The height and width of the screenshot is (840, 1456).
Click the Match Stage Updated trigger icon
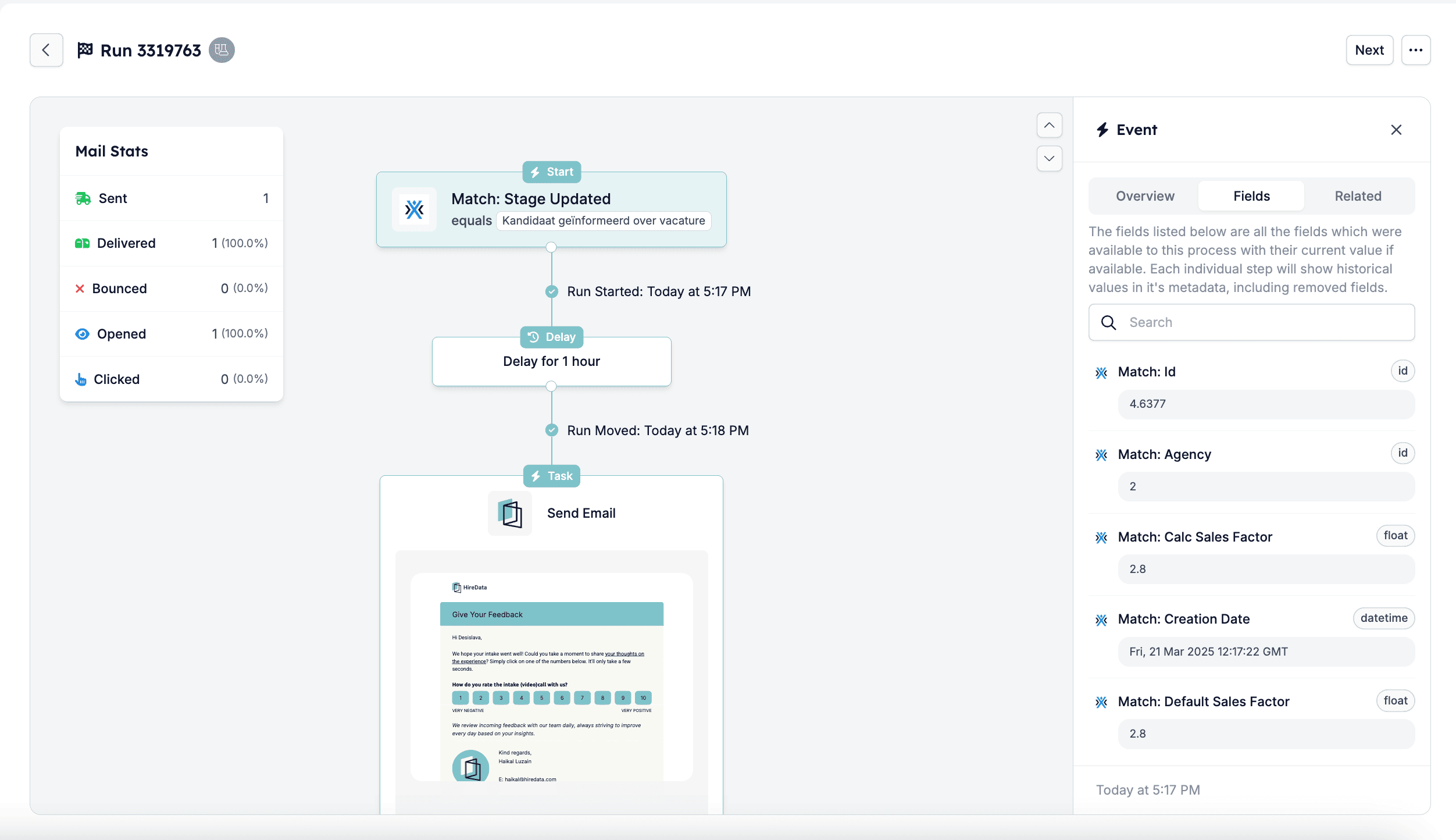click(414, 209)
